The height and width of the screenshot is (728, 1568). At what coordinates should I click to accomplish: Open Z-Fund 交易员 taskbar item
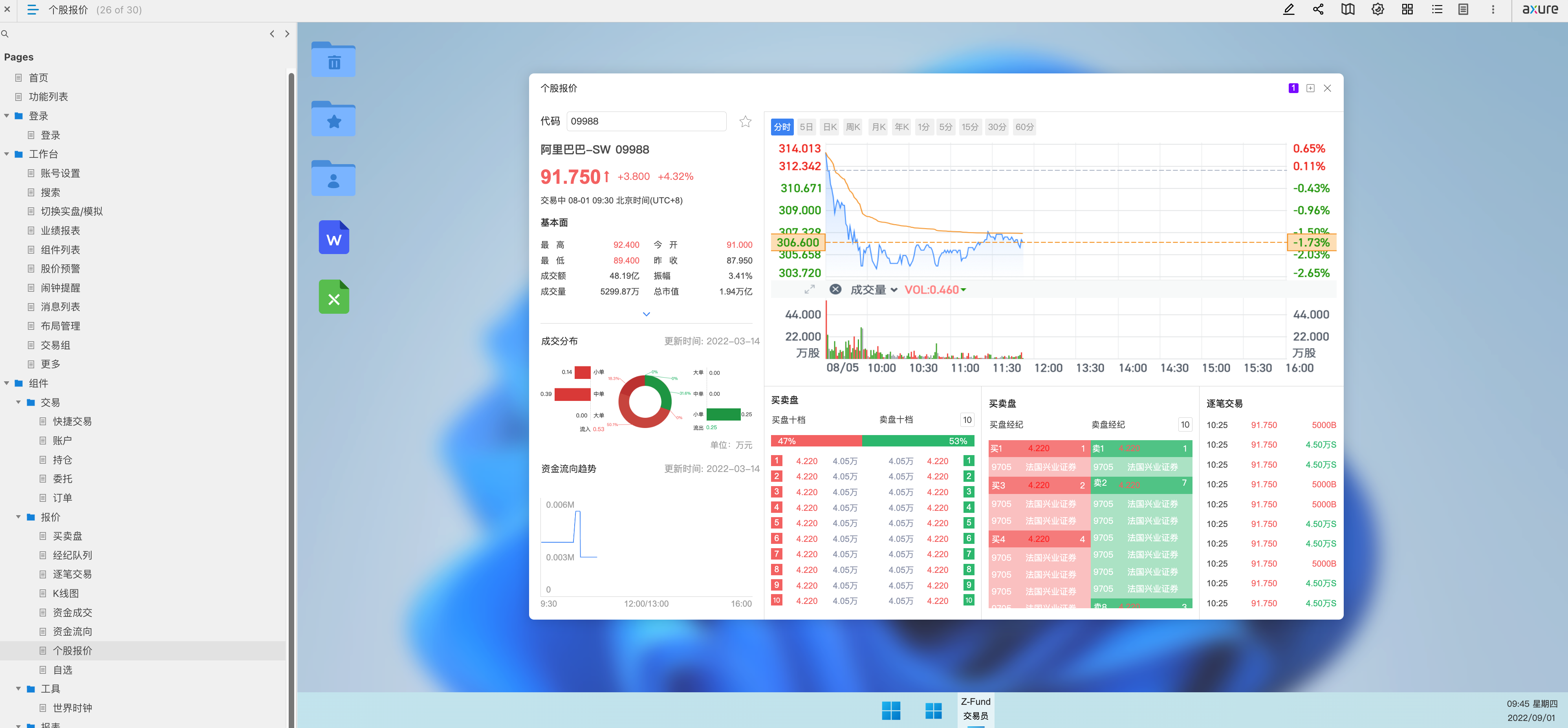click(x=976, y=709)
